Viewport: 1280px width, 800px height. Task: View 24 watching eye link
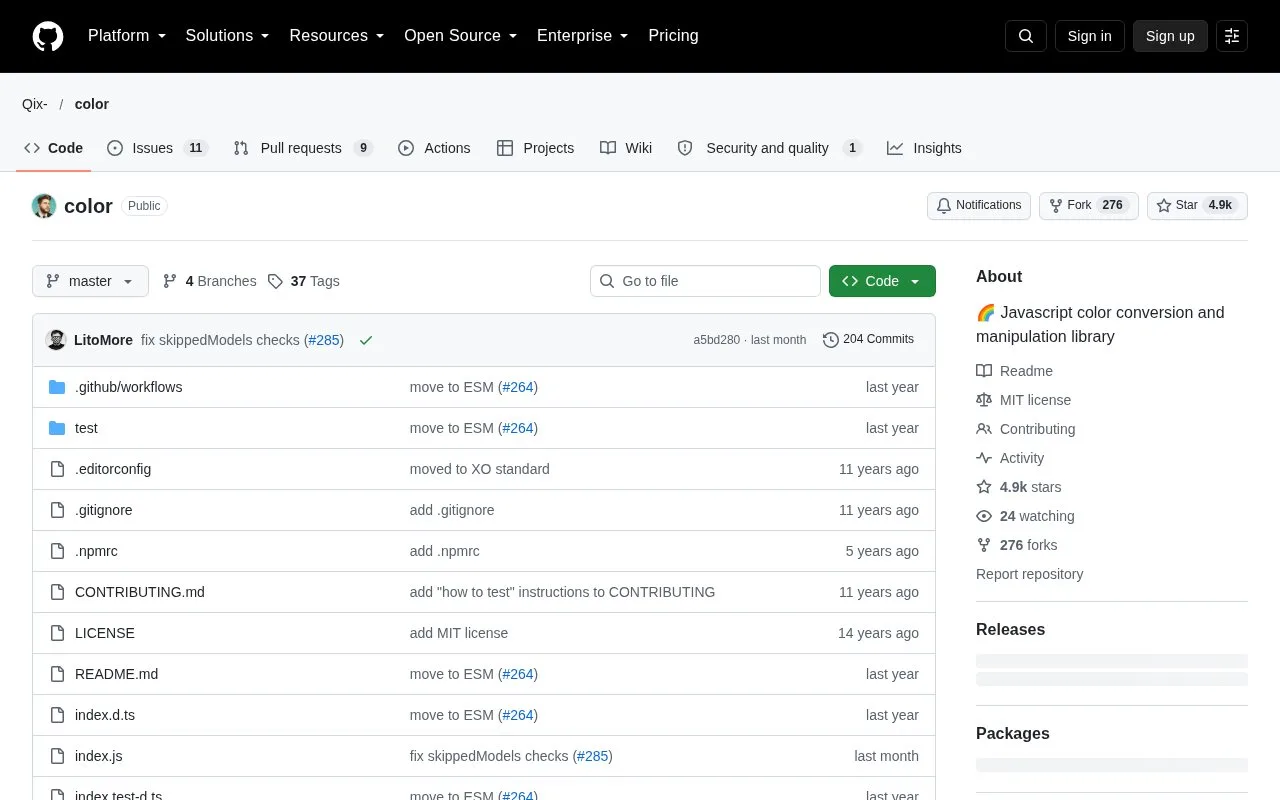click(x=1025, y=516)
